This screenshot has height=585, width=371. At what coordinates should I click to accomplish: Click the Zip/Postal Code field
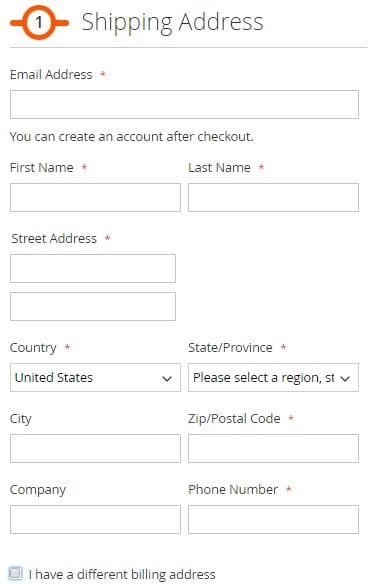pyautogui.click(x=273, y=448)
